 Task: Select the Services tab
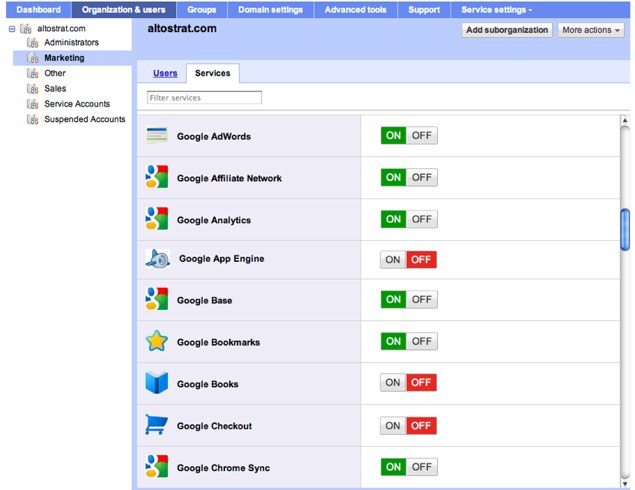[213, 73]
